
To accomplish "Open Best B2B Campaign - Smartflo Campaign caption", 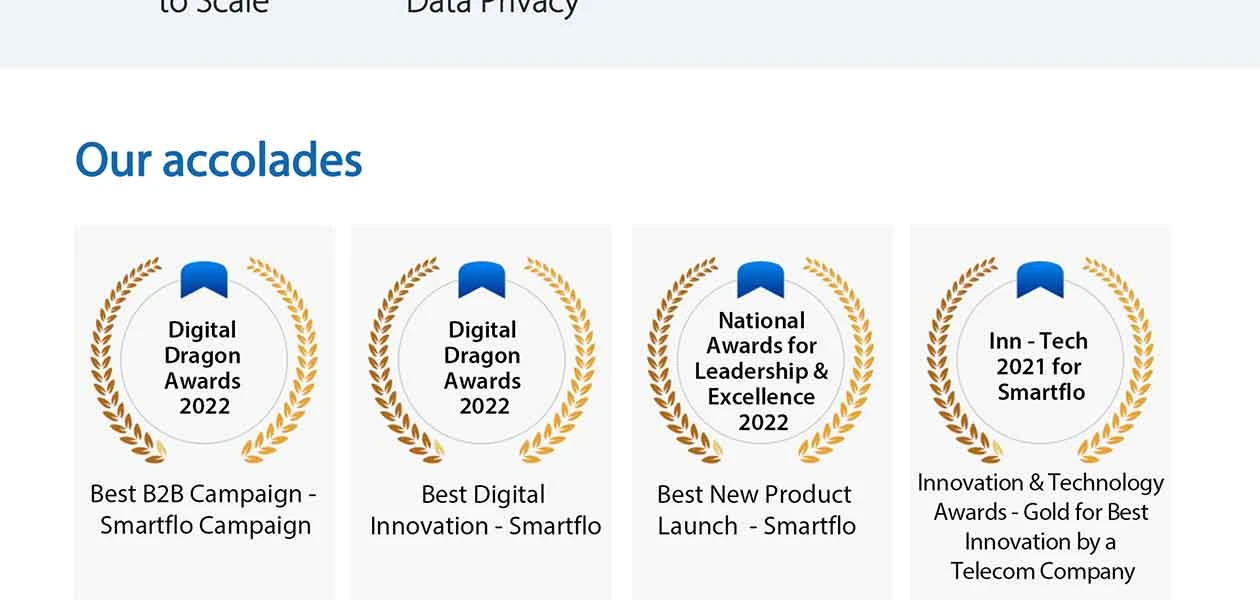I will [x=204, y=509].
